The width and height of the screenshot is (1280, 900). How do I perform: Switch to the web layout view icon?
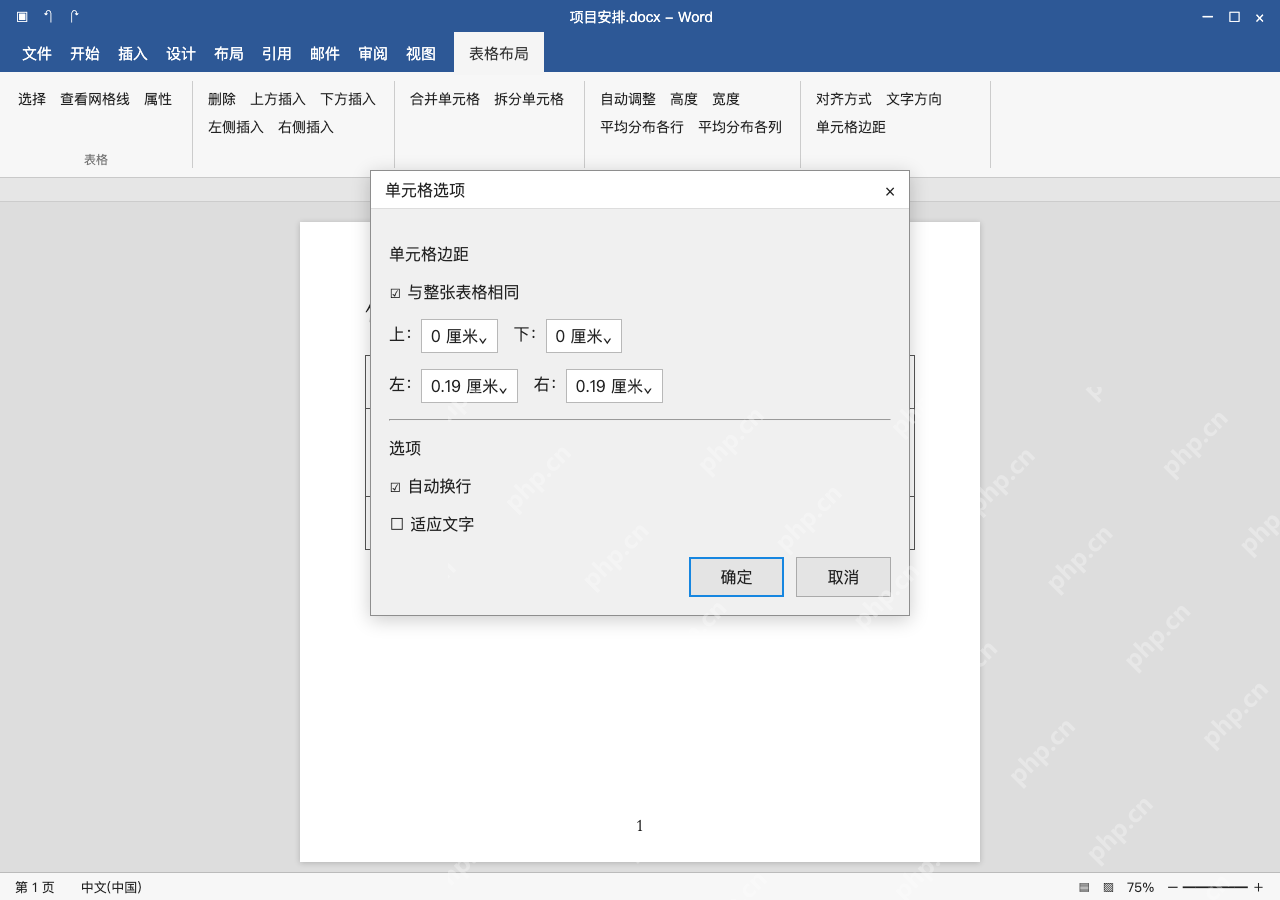tap(1108, 887)
